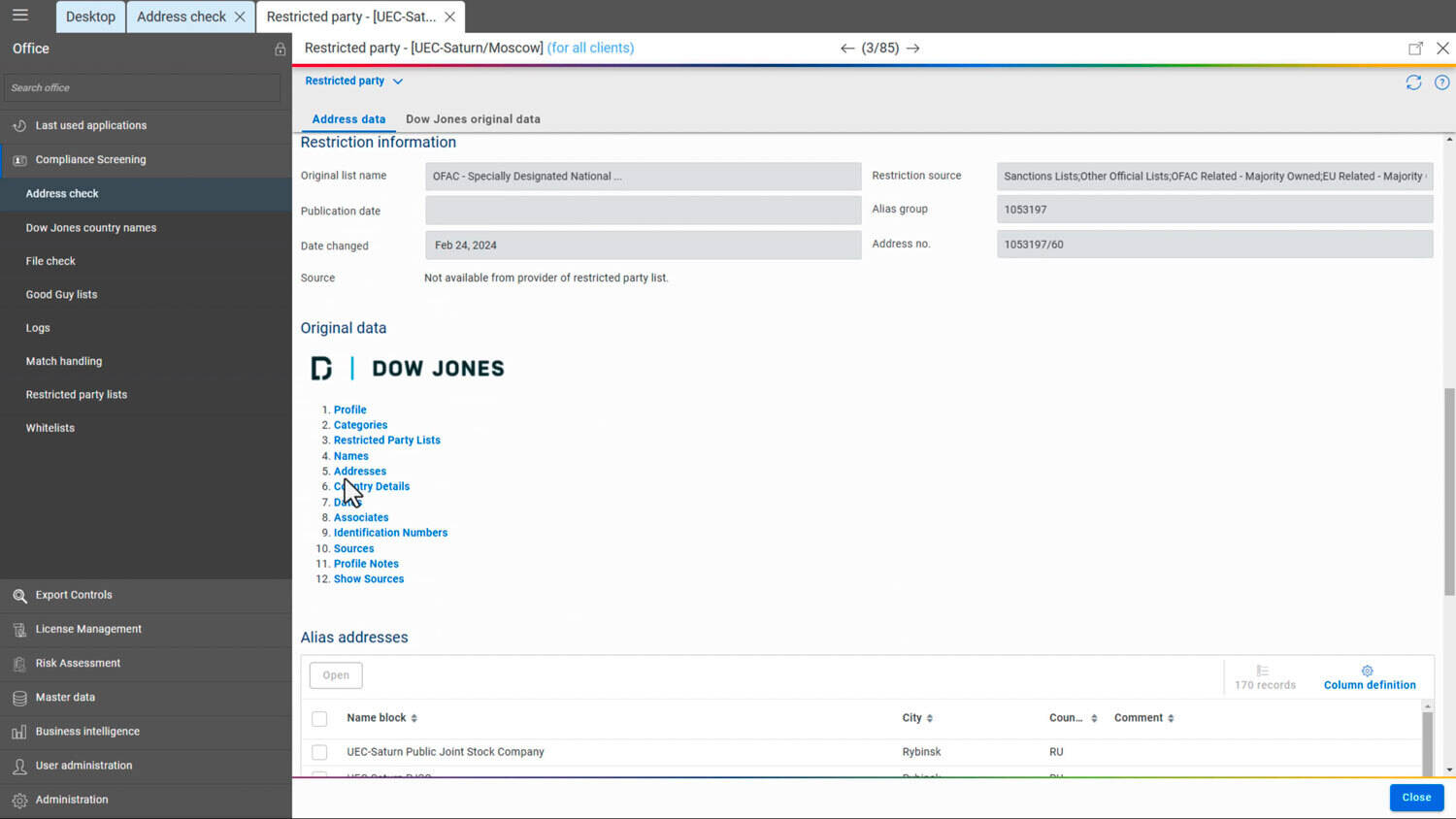Go to previous record arrow
1456x819 pixels.
[847, 48]
